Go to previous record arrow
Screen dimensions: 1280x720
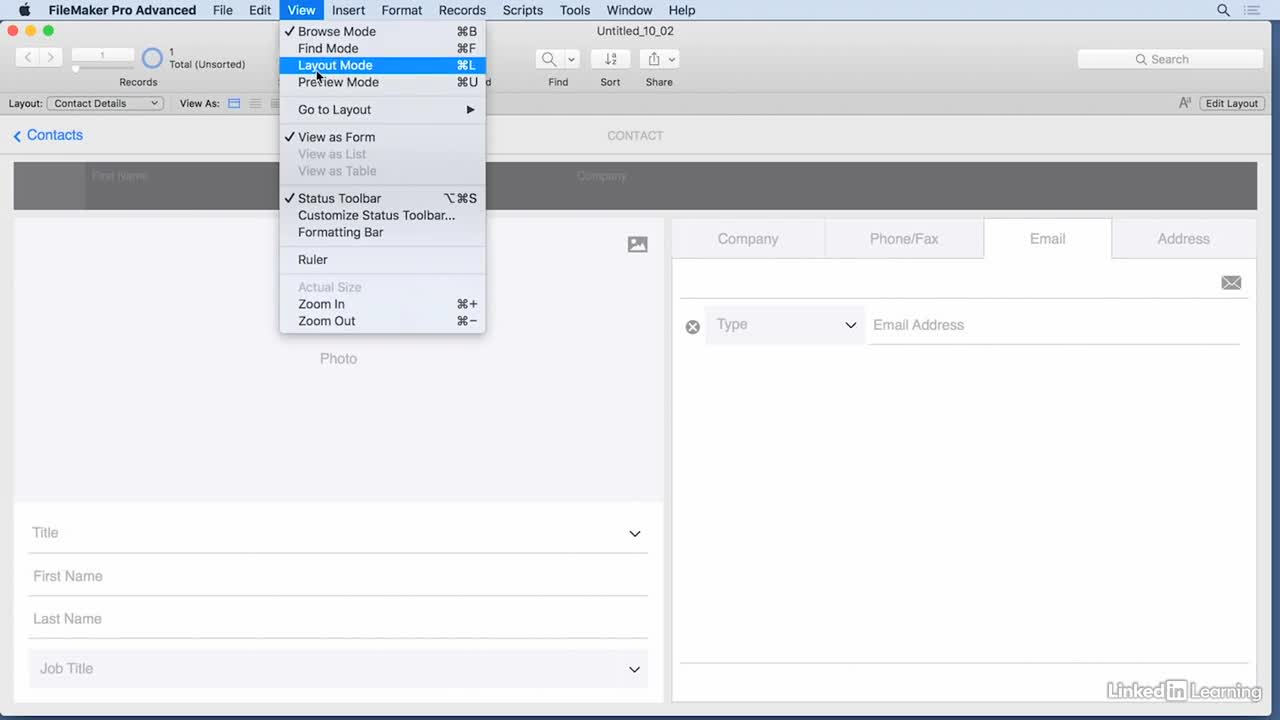28,58
